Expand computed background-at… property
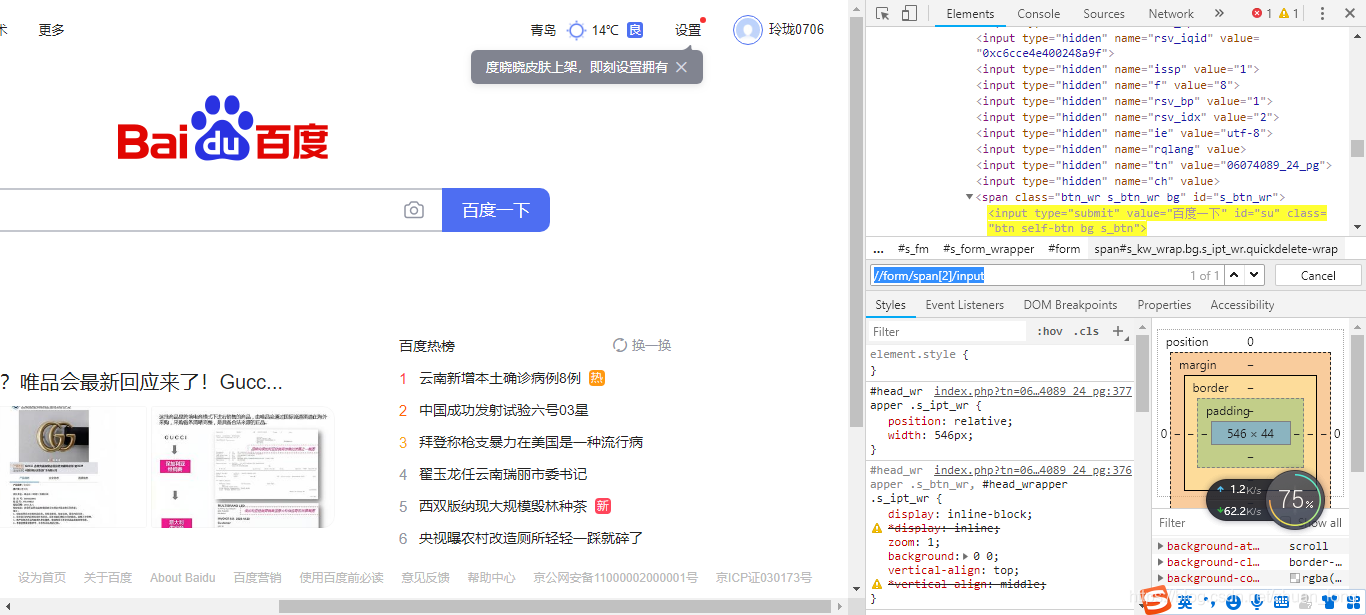Image resolution: width=1366 pixels, height=615 pixels. click(x=1160, y=546)
